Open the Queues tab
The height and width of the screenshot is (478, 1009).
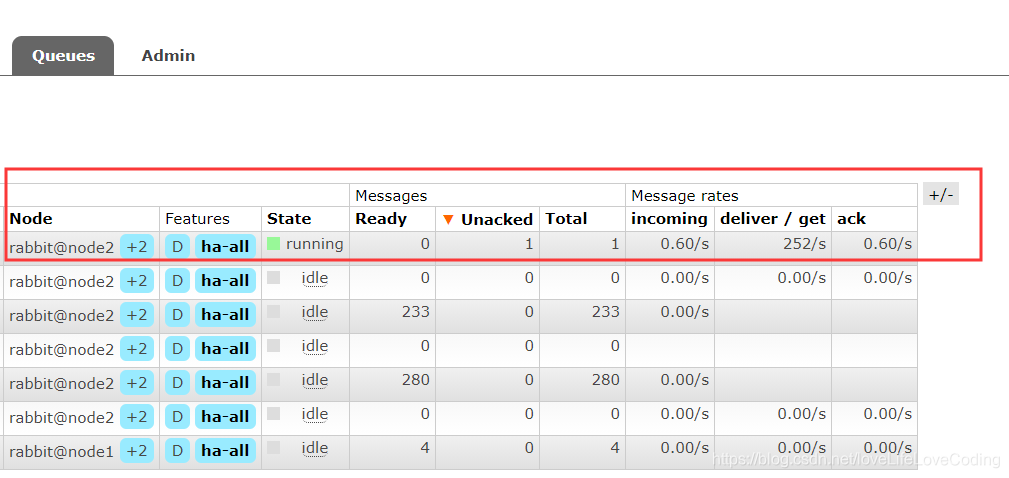tap(63, 55)
